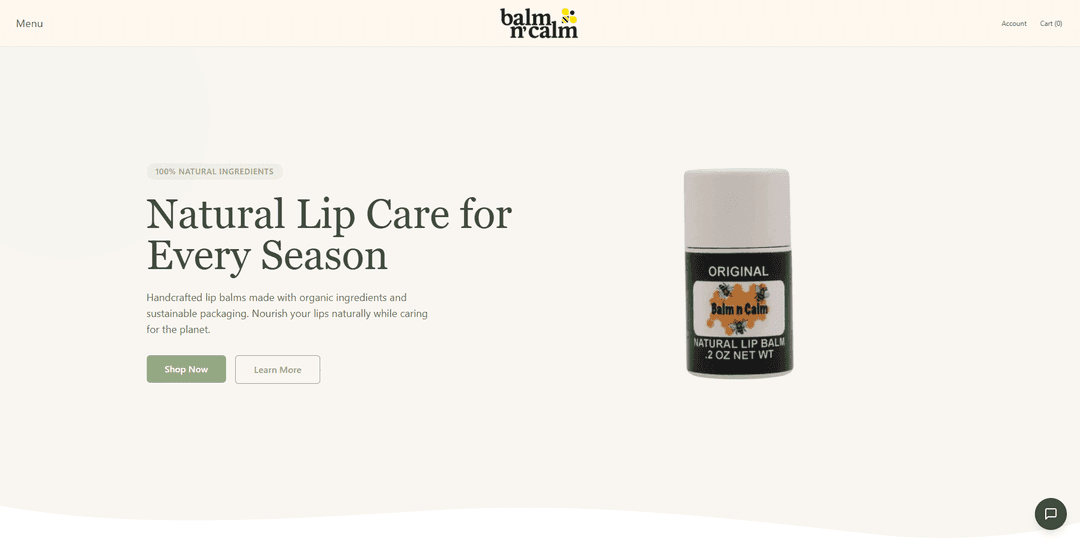The image size is (1080, 541).
Task: Open the chat bubble widget
Action: [x=1050, y=513]
